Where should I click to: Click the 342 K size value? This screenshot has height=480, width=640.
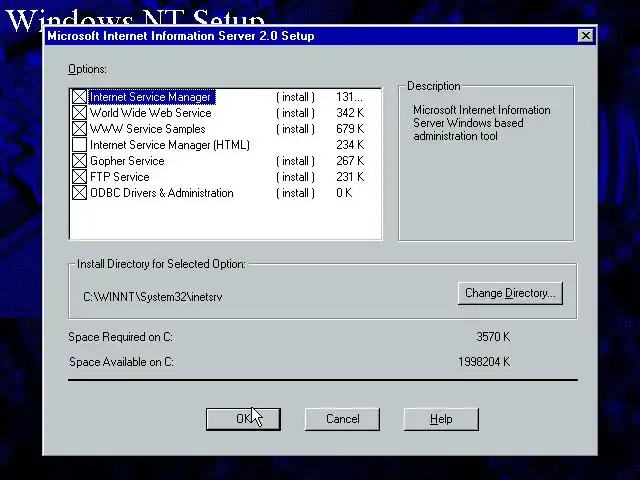350,113
